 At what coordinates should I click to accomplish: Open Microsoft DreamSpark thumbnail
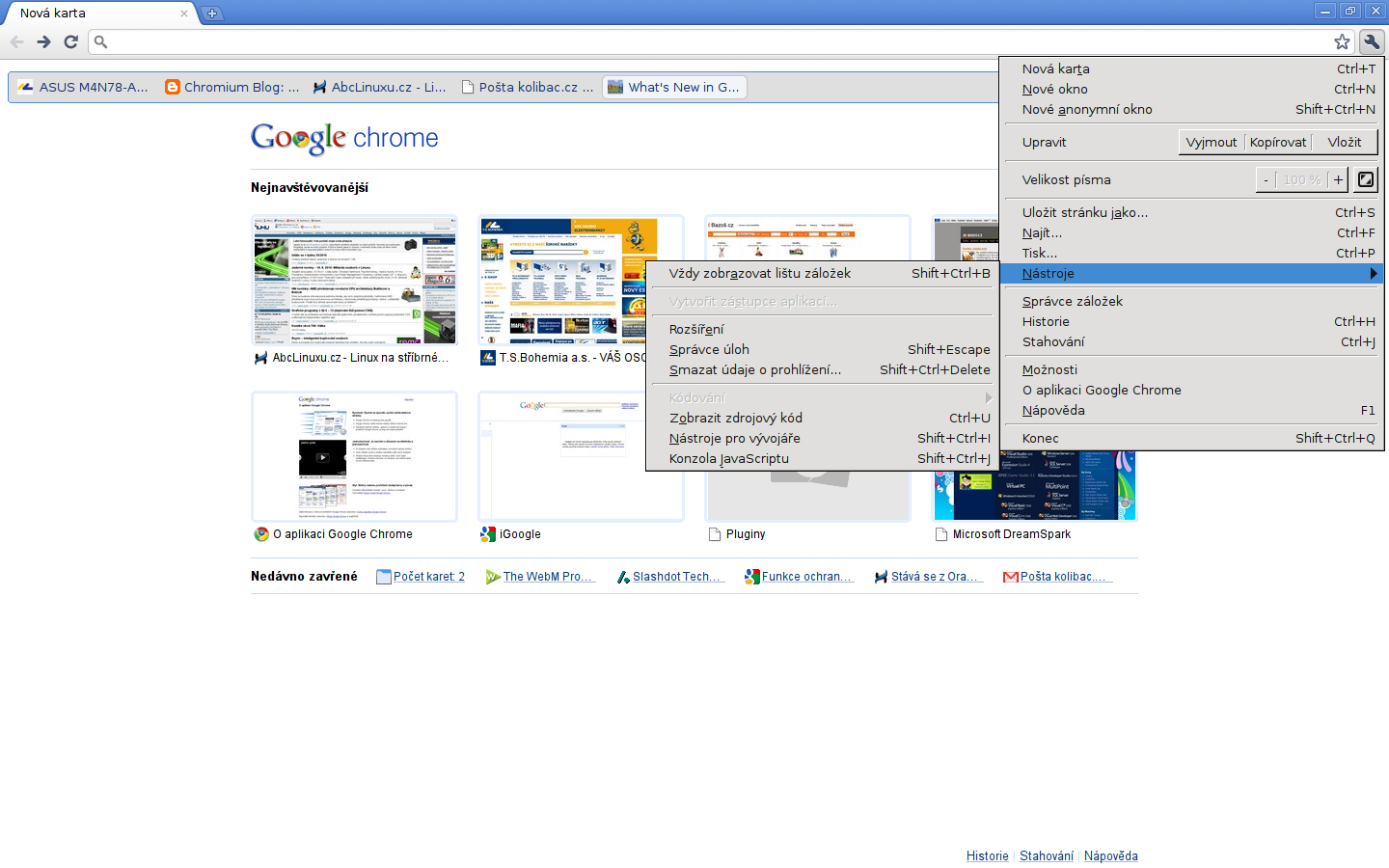click(1035, 486)
